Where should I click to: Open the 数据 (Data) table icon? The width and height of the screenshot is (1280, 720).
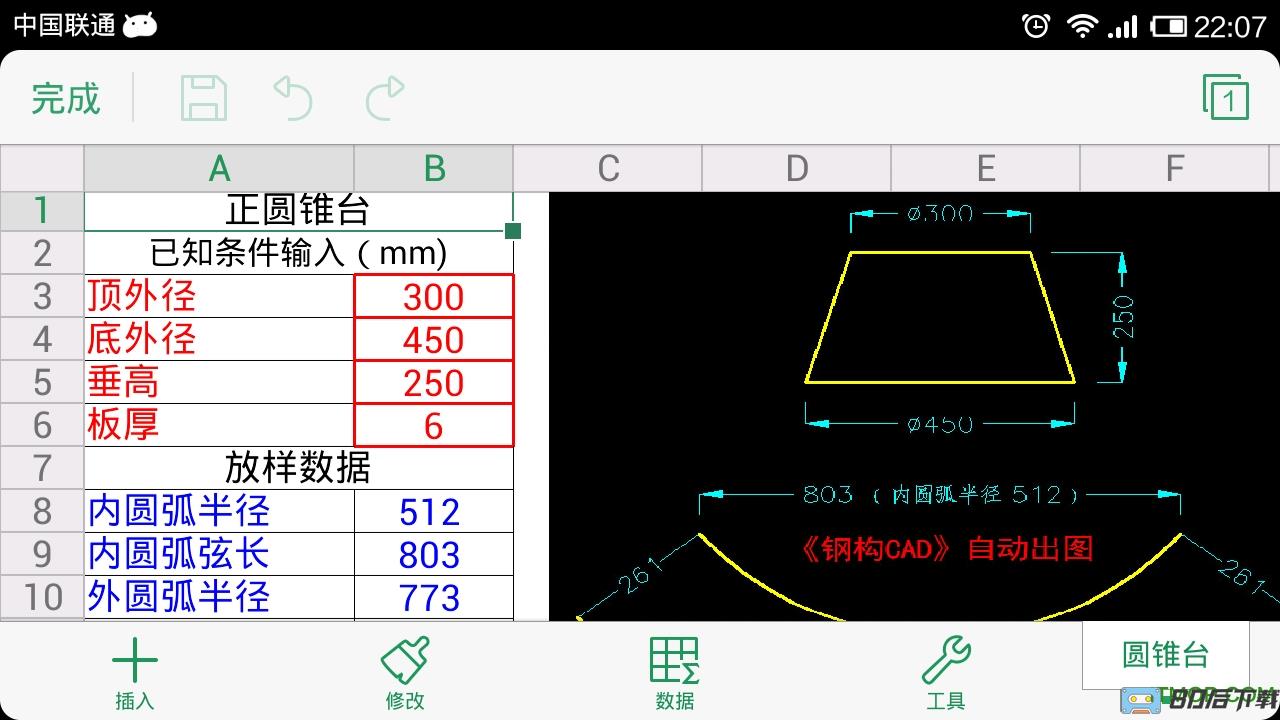tap(674, 672)
